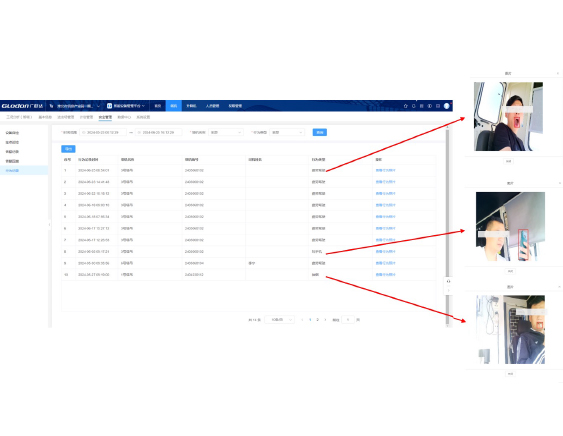The width and height of the screenshot is (563, 436).
Task: Open the 数据中心 sub-tab
Action: pos(124,117)
